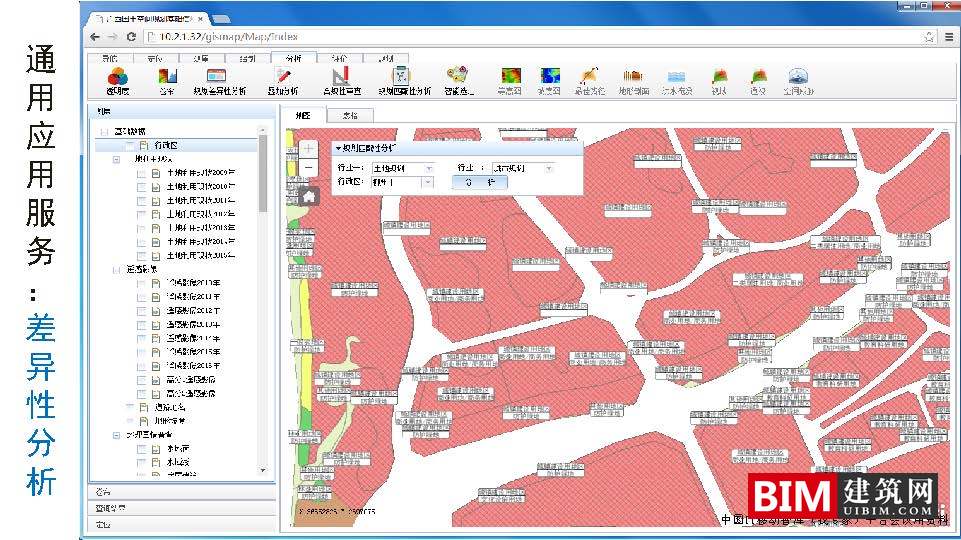Image resolution: width=961 pixels, height=540 pixels.
Task: Open the administrative district dropdown in panel
Action: click(427, 183)
